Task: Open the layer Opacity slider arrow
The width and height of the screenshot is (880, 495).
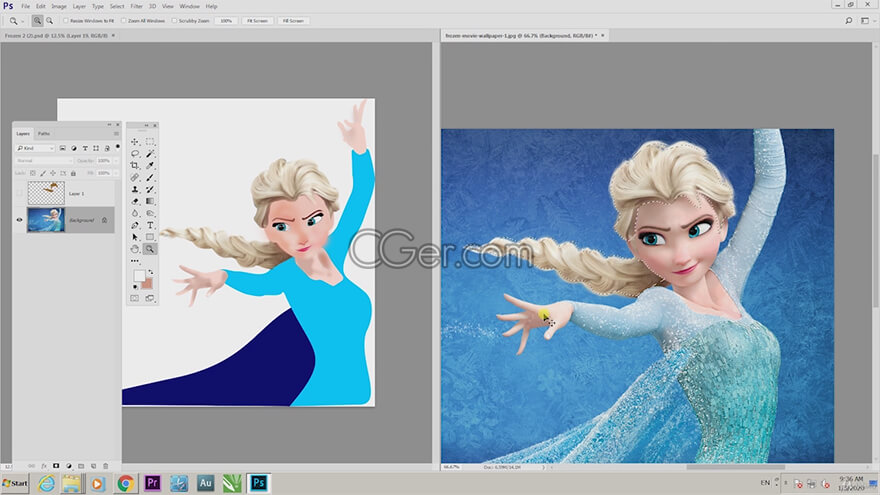Action: tap(116, 161)
